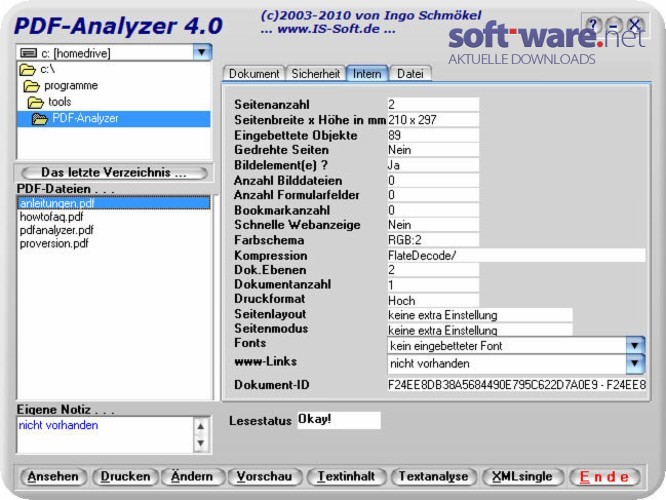Image resolution: width=666 pixels, height=500 pixels.
Task: Open the drive selection dropdown
Action: 202,52
